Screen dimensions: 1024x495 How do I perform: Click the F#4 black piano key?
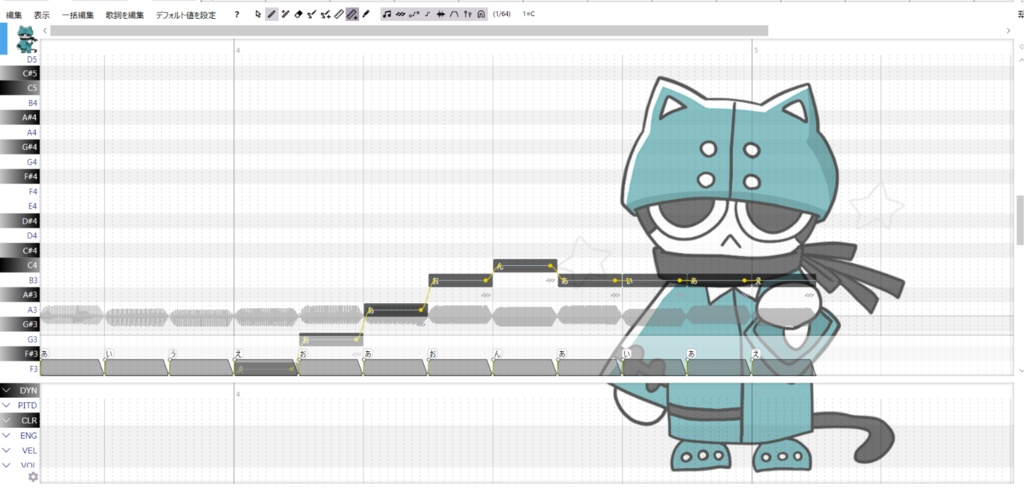click(20, 176)
